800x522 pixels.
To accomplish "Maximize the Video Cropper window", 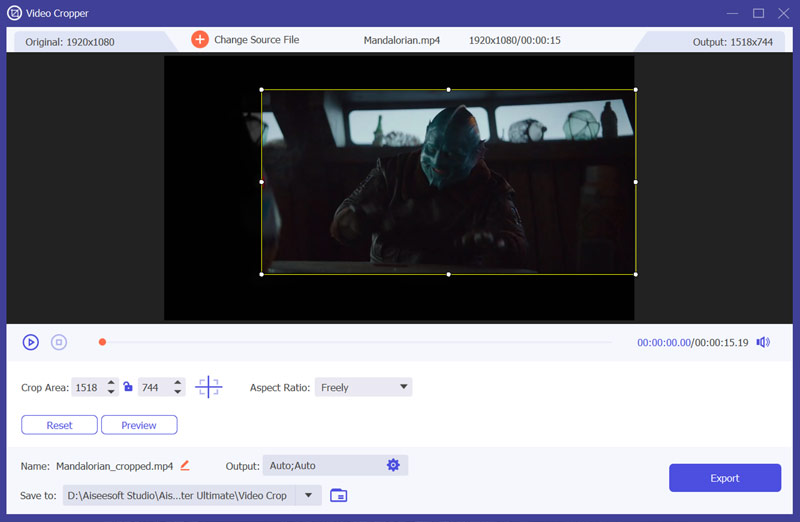I will (759, 13).
